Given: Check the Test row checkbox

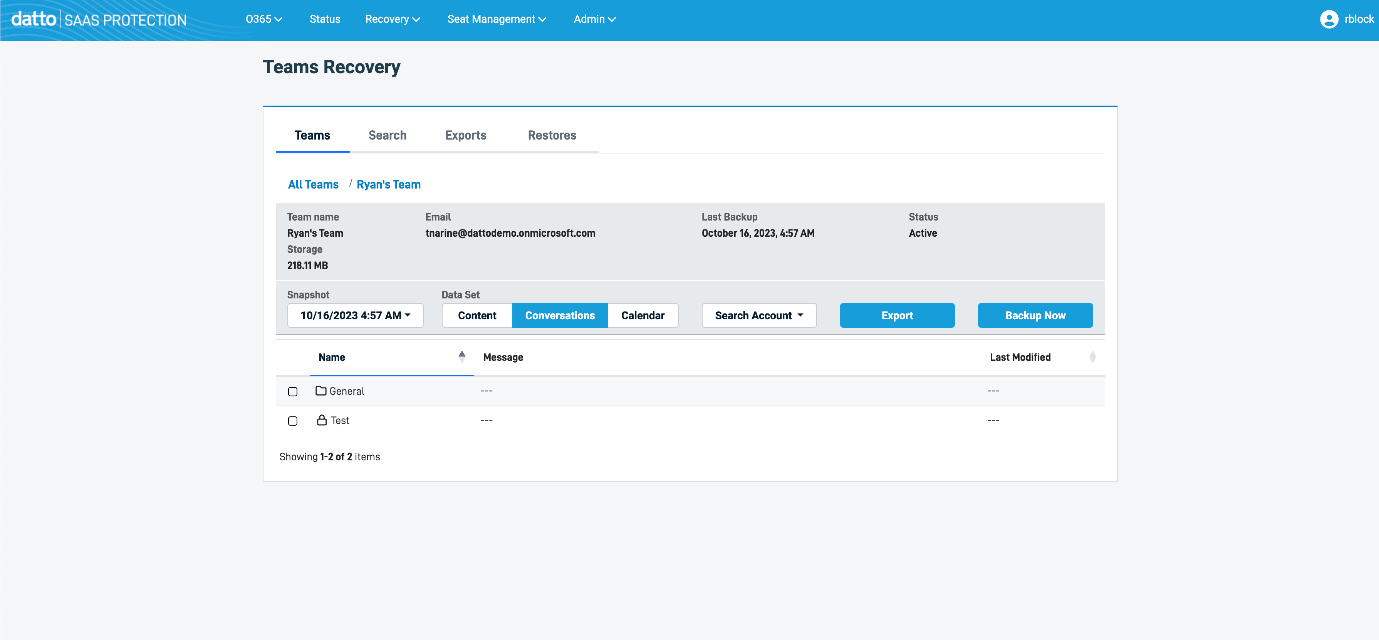Looking at the screenshot, I should click(293, 421).
